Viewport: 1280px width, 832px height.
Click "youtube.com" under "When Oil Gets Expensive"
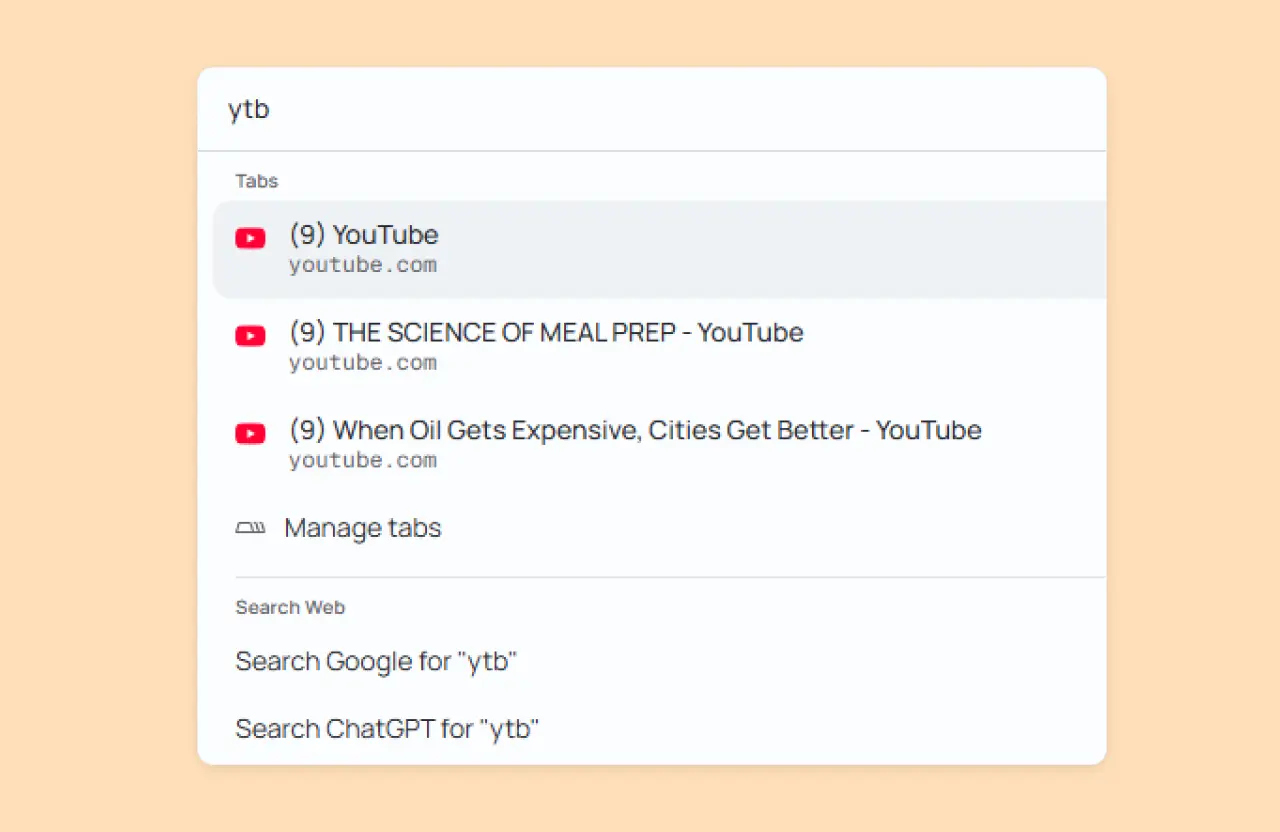coord(363,461)
